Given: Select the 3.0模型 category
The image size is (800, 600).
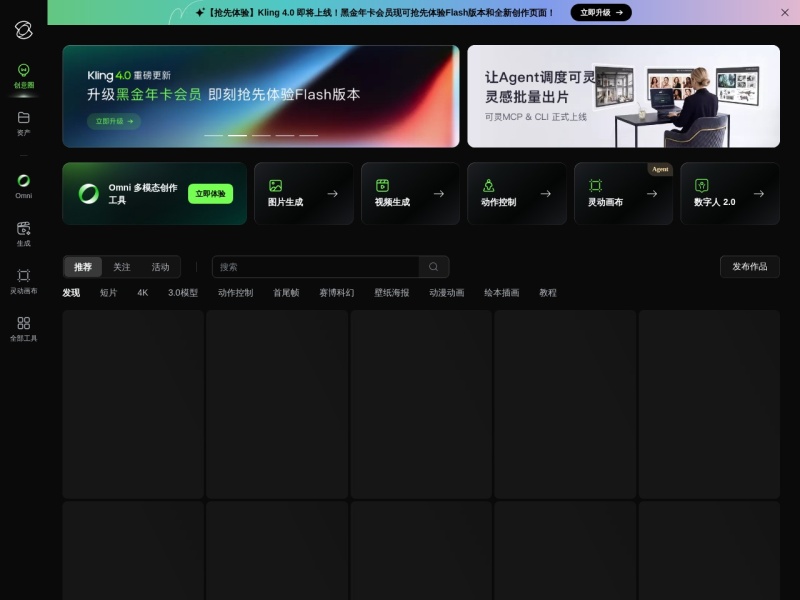Looking at the screenshot, I should (183, 292).
